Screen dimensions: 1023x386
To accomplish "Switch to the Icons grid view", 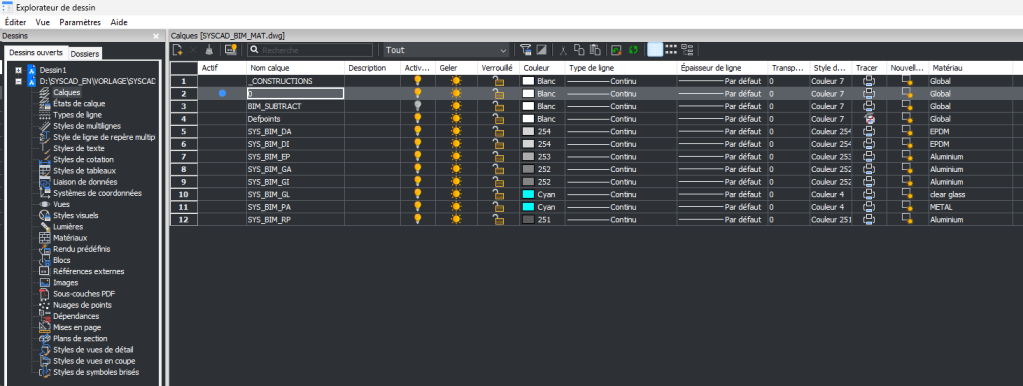I will 671,50.
